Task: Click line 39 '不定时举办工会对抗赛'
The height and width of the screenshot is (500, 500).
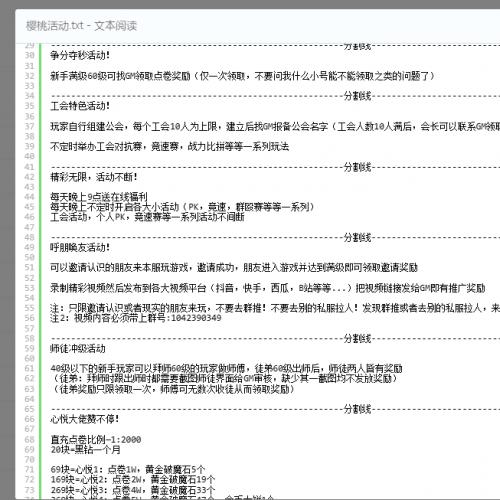Action: click(170, 146)
